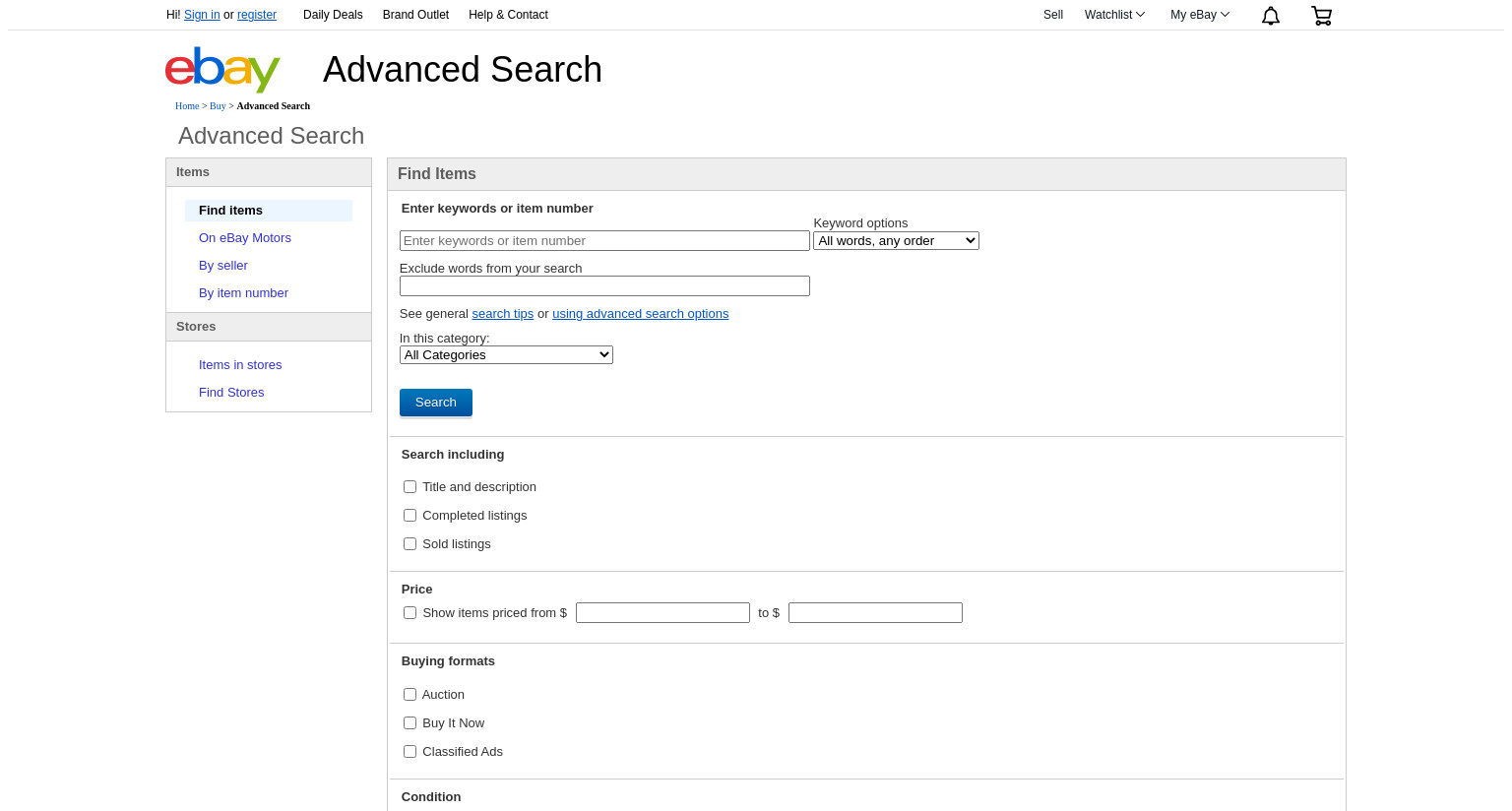Open the Keyword options dropdown
Image resolution: width=1512 pixels, height=811 pixels.
pyautogui.click(x=896, y=241)
